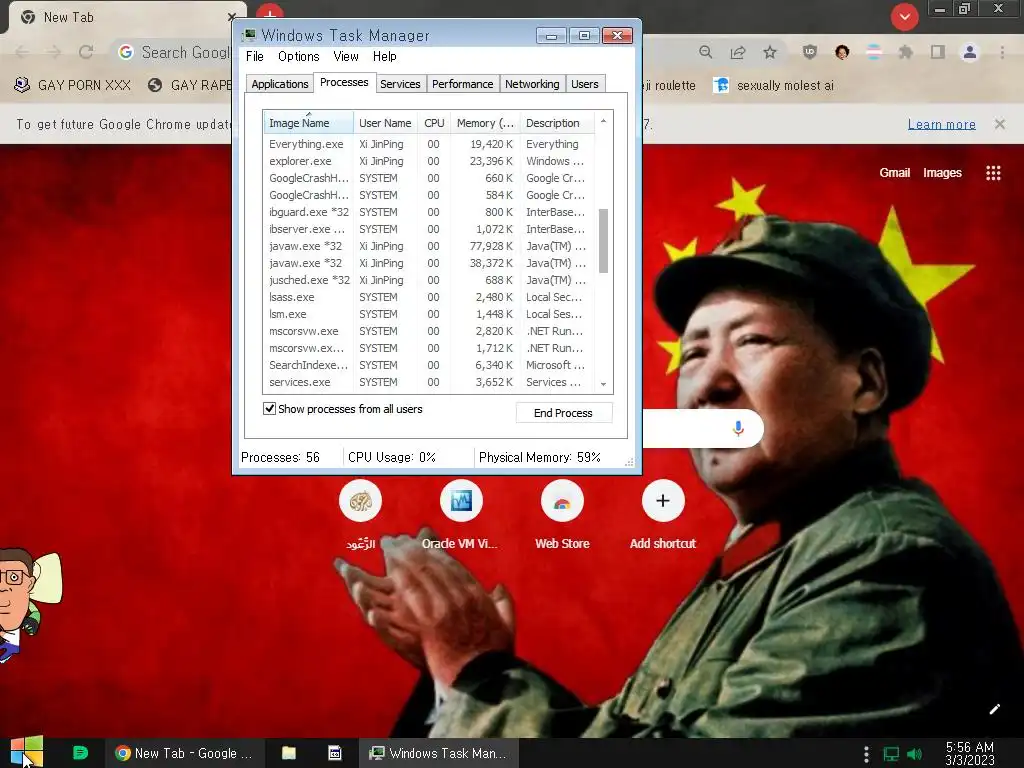Click the voice search microphone icon
This screenshot has height=768, width=1024.
click(x=738, y=428)
